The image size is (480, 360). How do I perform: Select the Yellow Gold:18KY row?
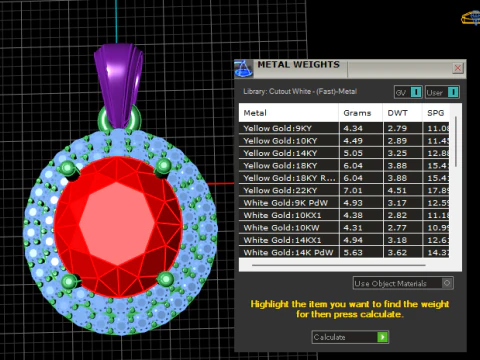(344, 165)
